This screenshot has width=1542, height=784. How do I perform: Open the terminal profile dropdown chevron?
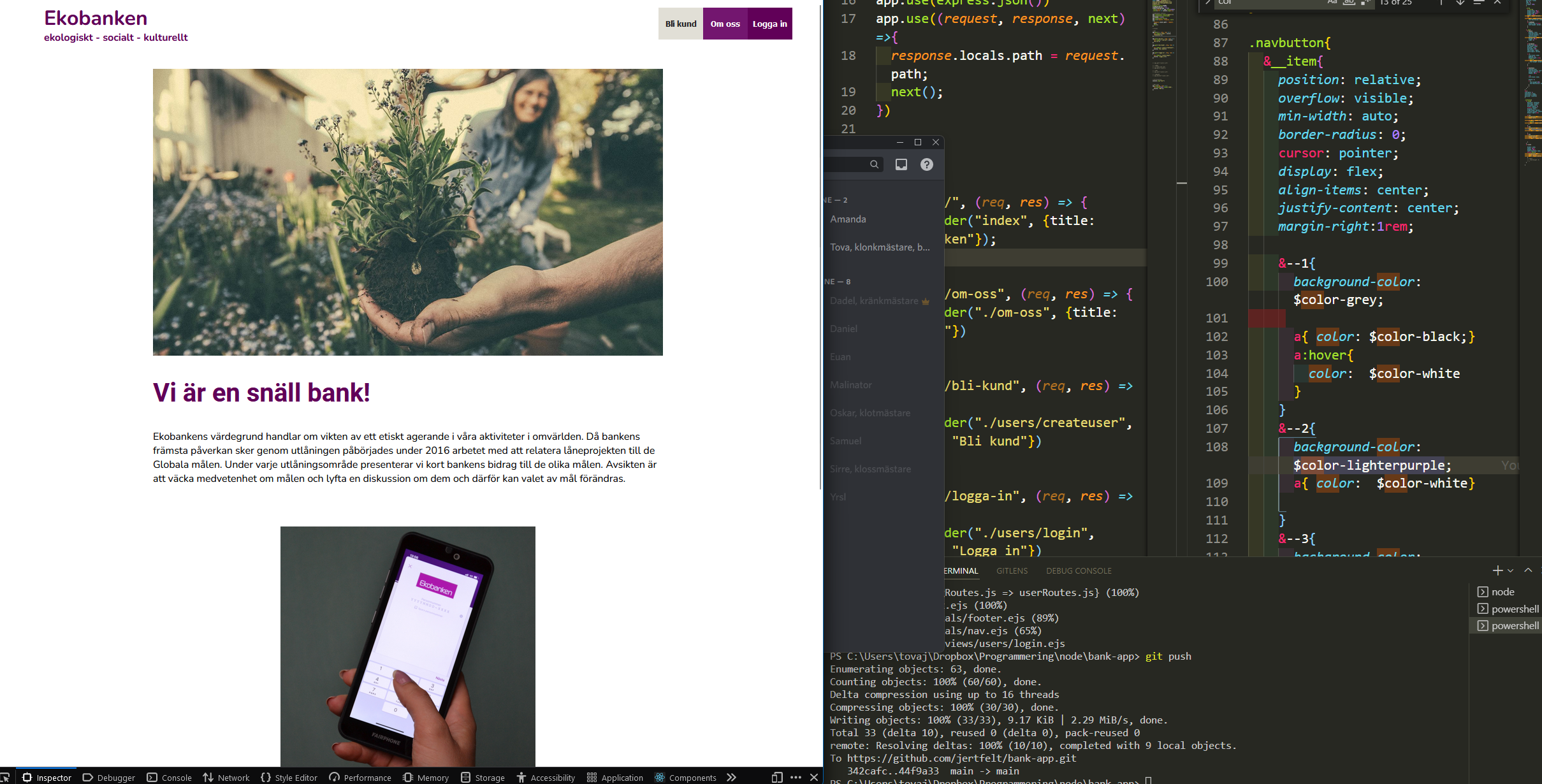1510,570
